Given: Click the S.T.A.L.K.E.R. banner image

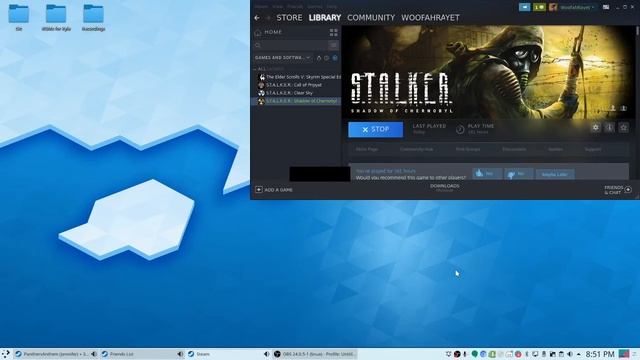Looking at the screenshot, I should (x=488, y=73).
